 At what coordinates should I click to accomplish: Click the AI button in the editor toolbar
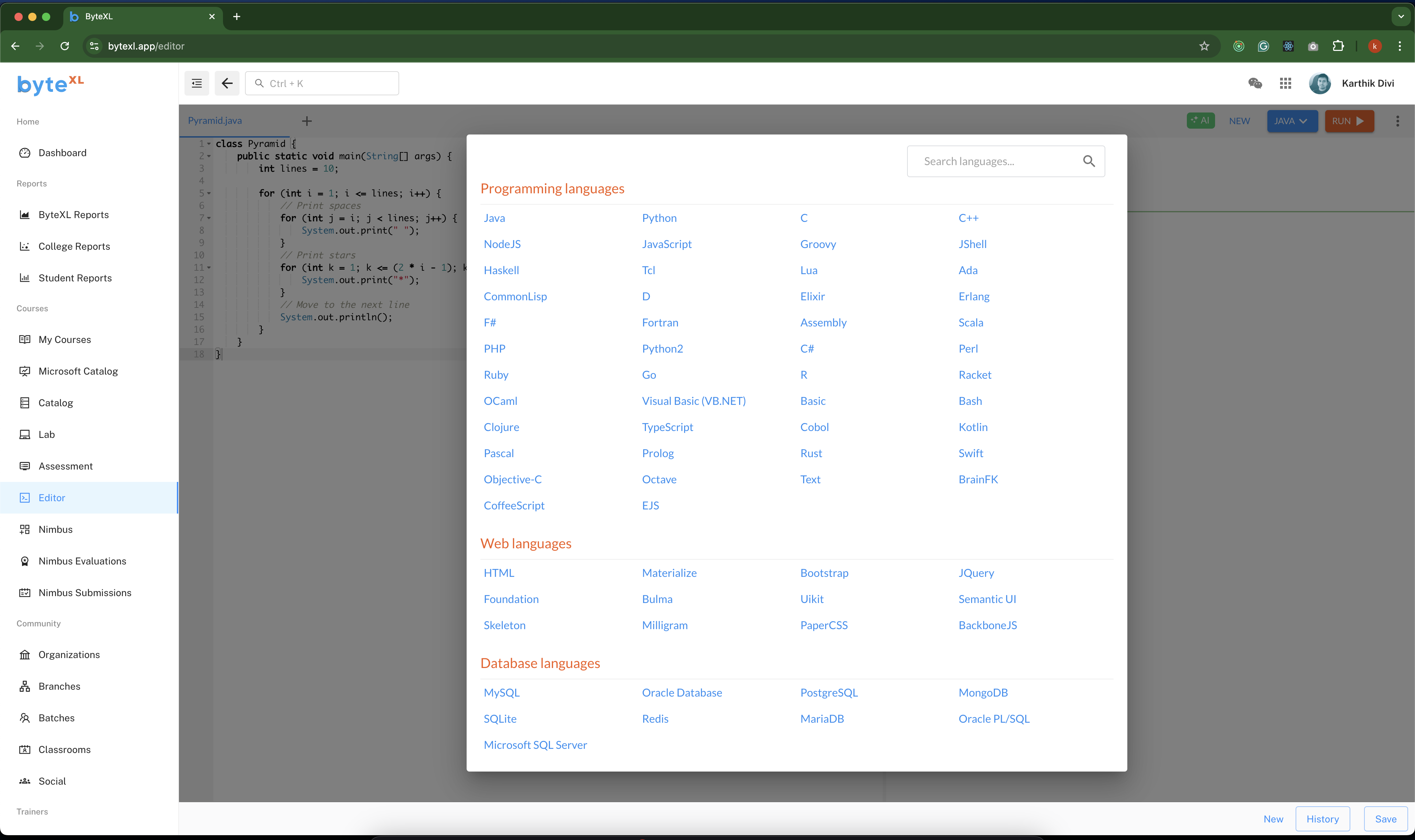click(1200, 121)
